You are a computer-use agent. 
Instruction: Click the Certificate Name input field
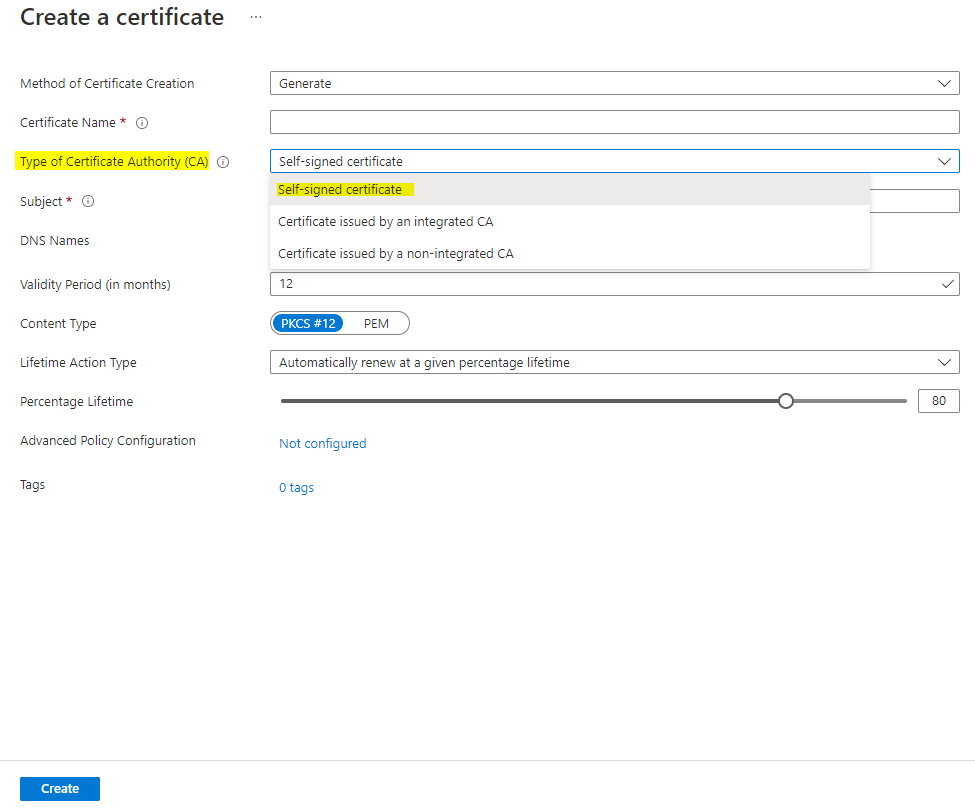pos(614,122)
